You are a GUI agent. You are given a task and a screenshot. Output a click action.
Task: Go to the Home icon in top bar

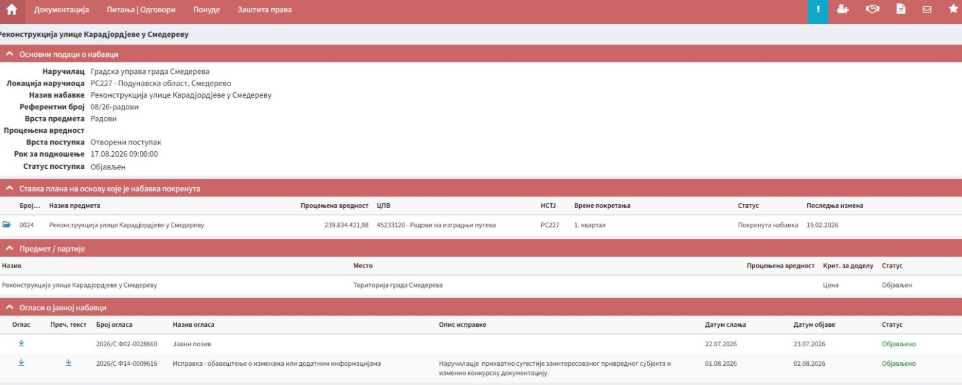(x=12, y=10)
